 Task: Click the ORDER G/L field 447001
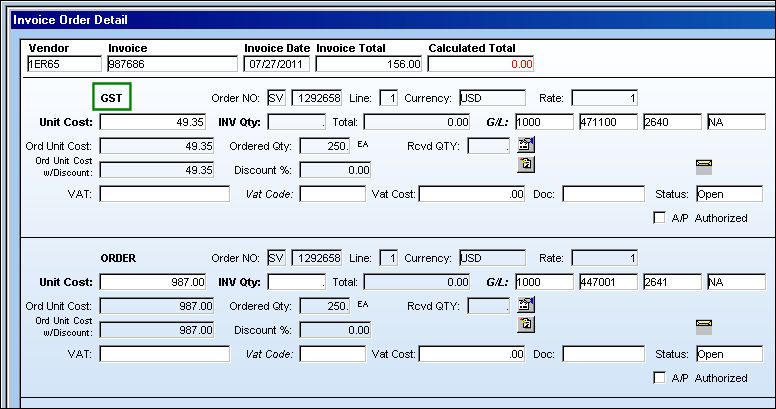point(608,282)
